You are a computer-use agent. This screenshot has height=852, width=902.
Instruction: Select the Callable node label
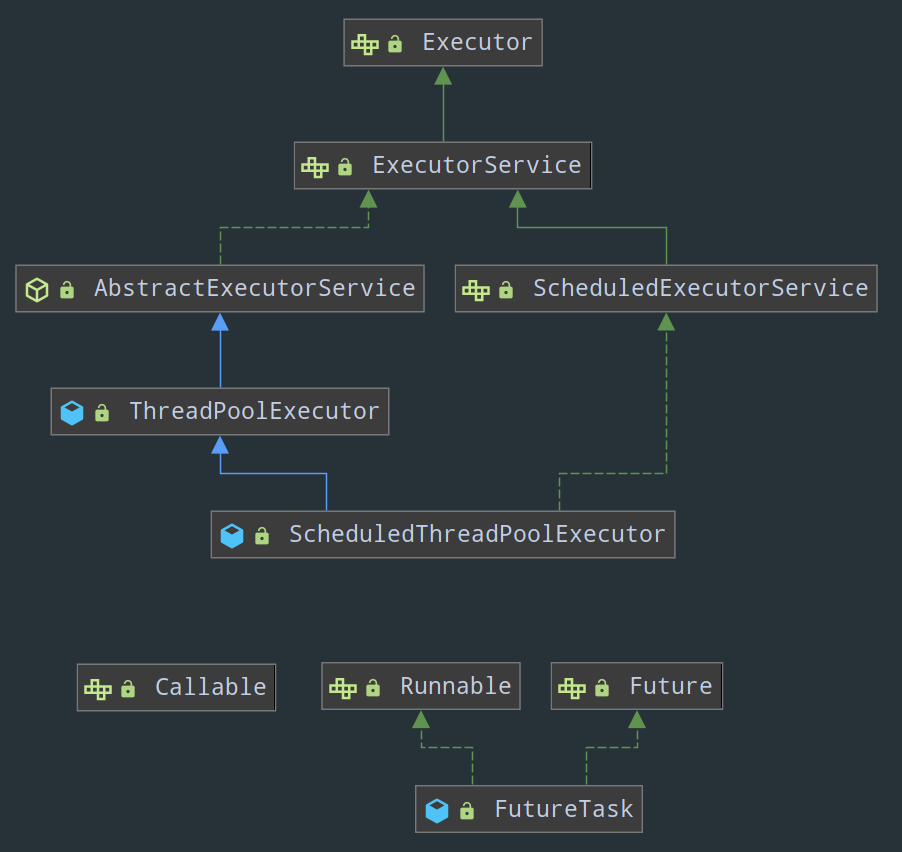click(x=210, y=687)
